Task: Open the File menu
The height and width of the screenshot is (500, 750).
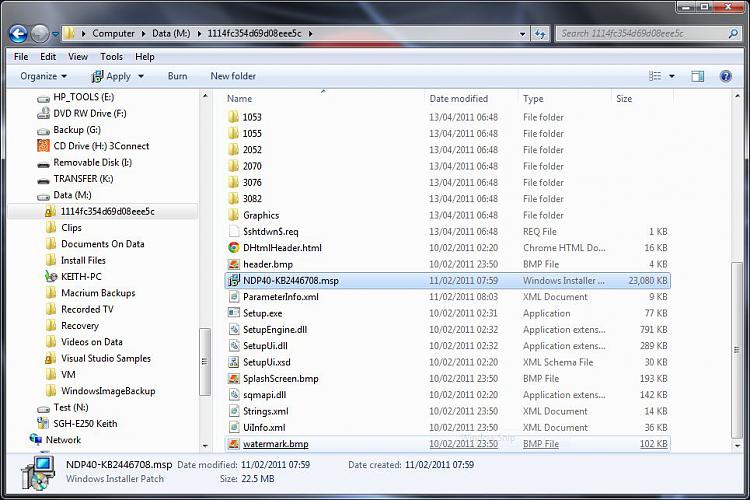Action: coord(21,56)
